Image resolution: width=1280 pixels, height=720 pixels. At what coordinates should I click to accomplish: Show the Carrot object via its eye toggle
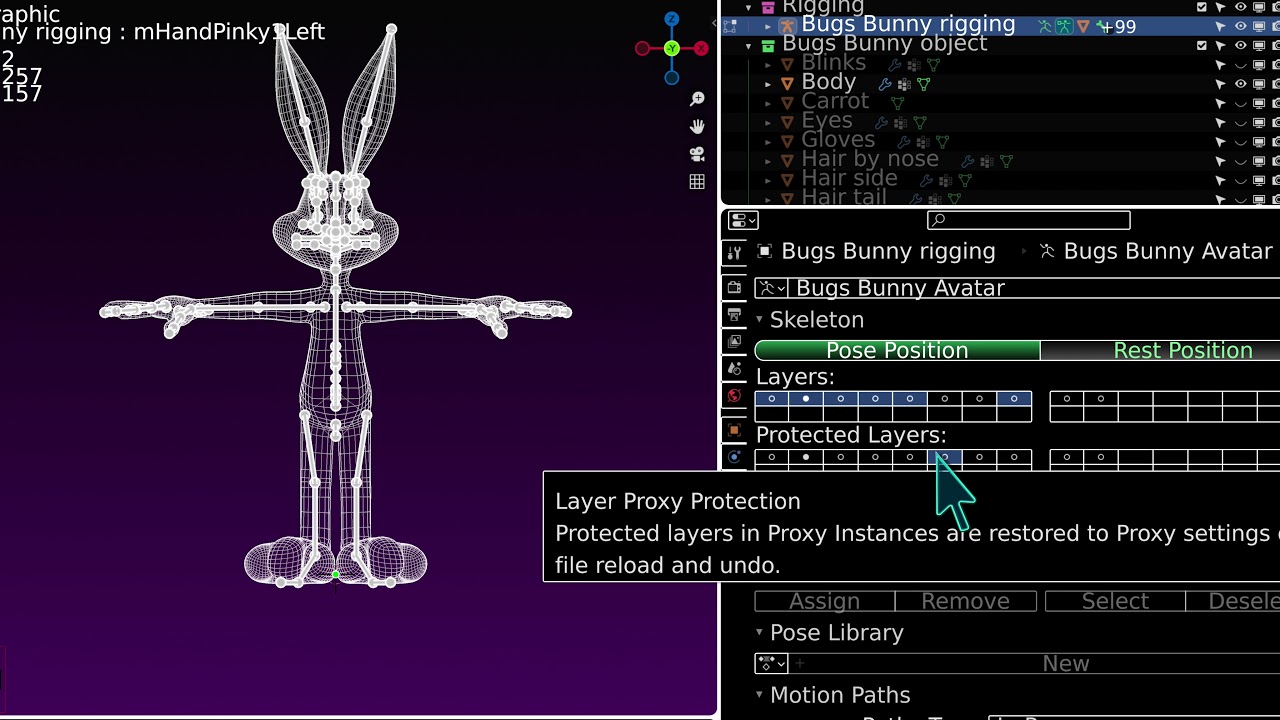pos(1241,103)
